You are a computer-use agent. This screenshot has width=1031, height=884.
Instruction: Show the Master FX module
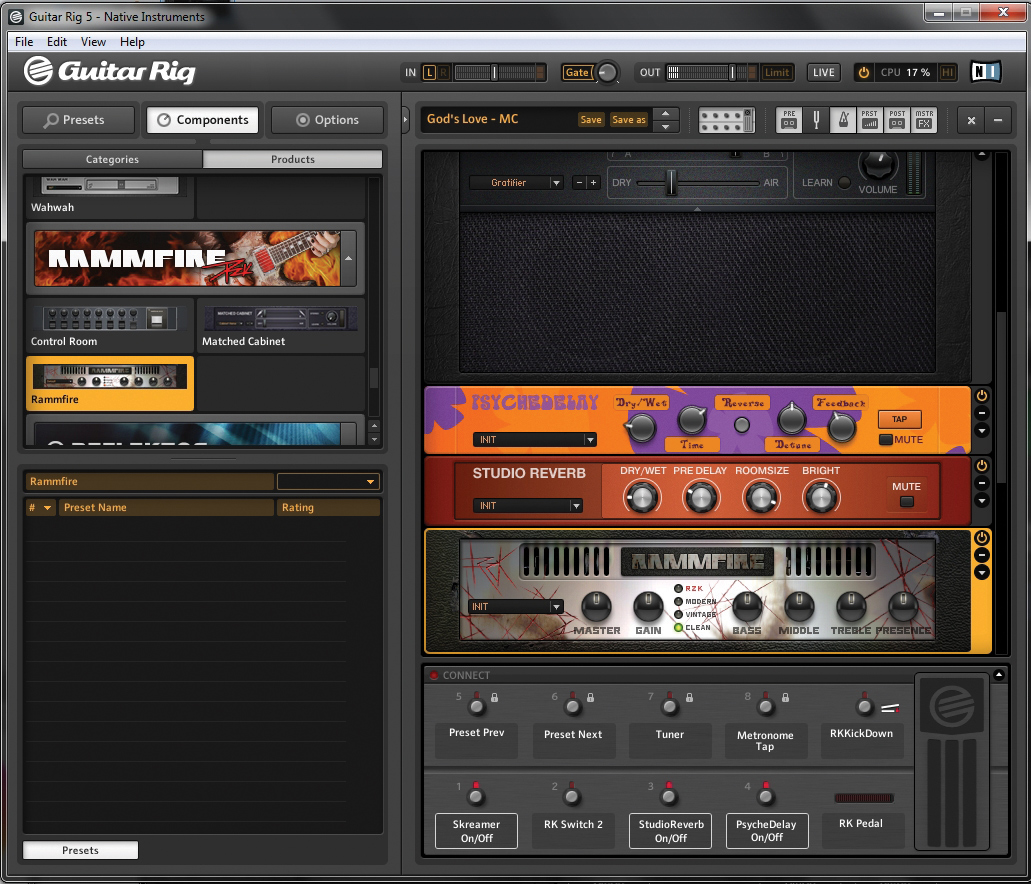pyautogui.click(x=924, y=120)
